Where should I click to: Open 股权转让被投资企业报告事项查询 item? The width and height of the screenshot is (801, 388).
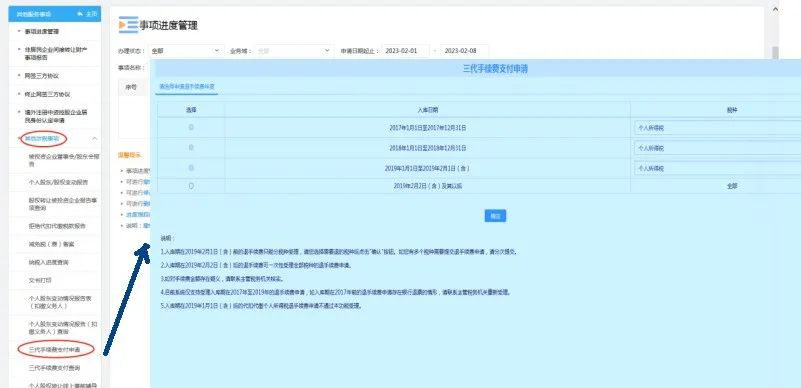click(x=63, y=204)
